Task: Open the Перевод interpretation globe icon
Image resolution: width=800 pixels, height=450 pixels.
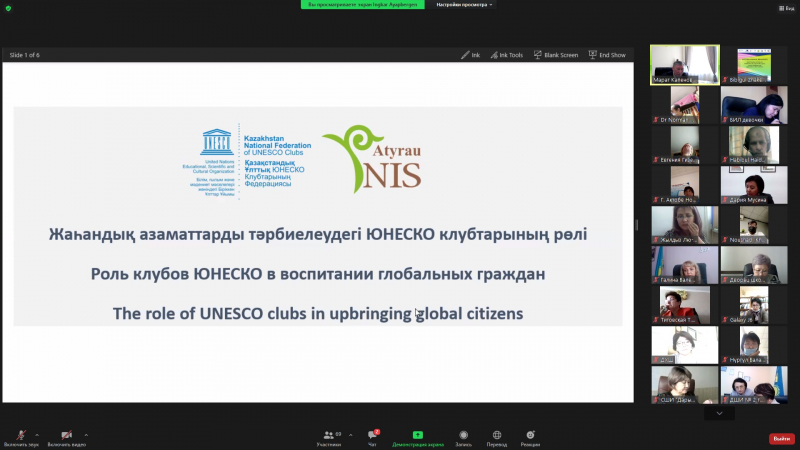Action: (497, 435)
